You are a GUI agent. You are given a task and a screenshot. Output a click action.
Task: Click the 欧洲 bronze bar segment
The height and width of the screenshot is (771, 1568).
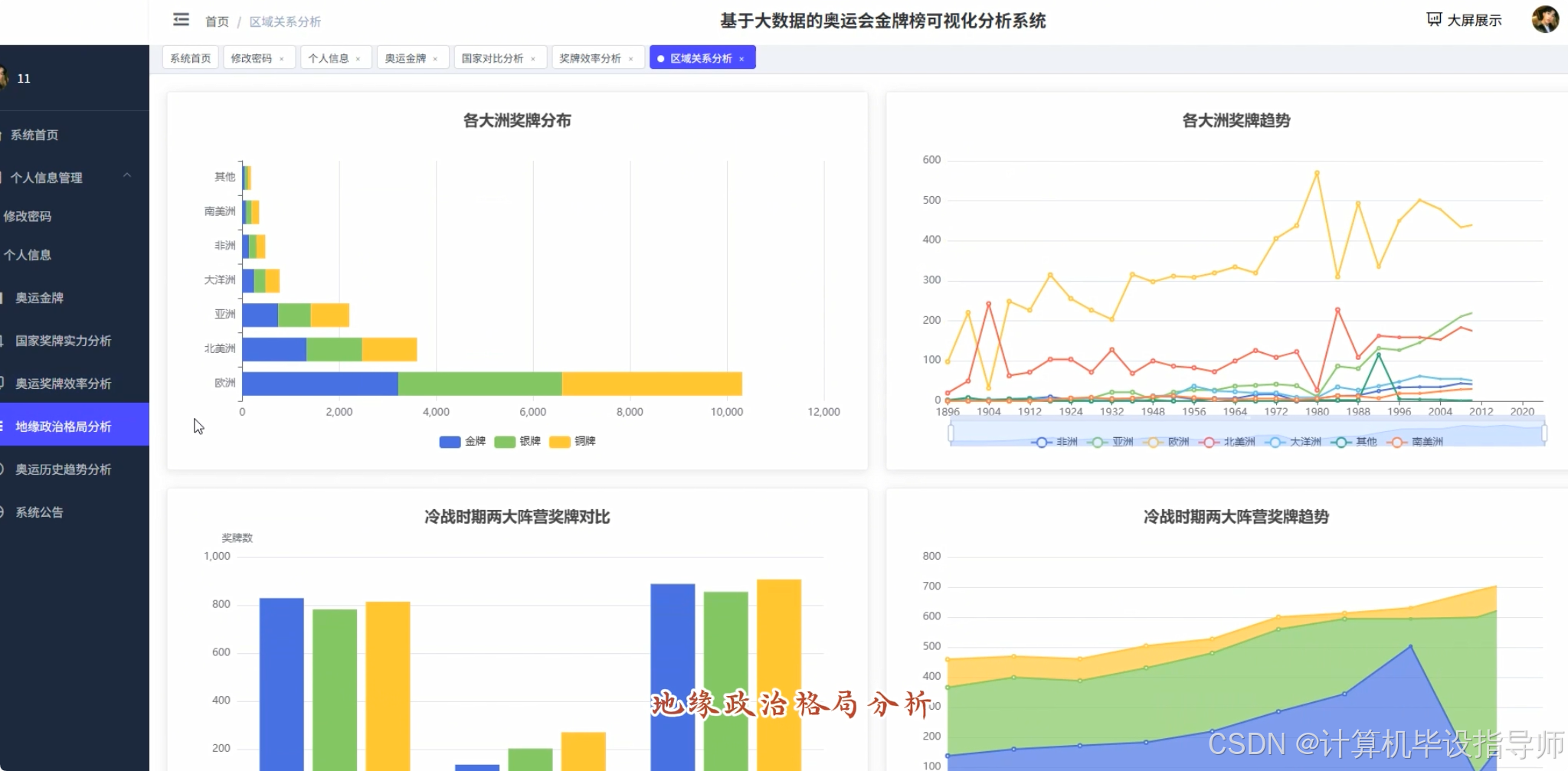click(652, 384)
